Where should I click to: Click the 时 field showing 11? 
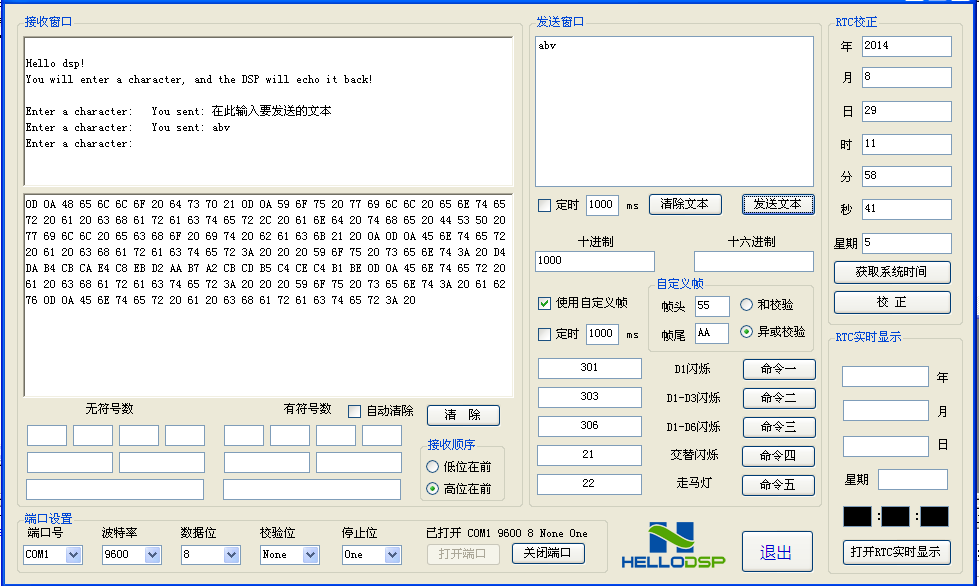pyautogui.click(x=907, y=144)
